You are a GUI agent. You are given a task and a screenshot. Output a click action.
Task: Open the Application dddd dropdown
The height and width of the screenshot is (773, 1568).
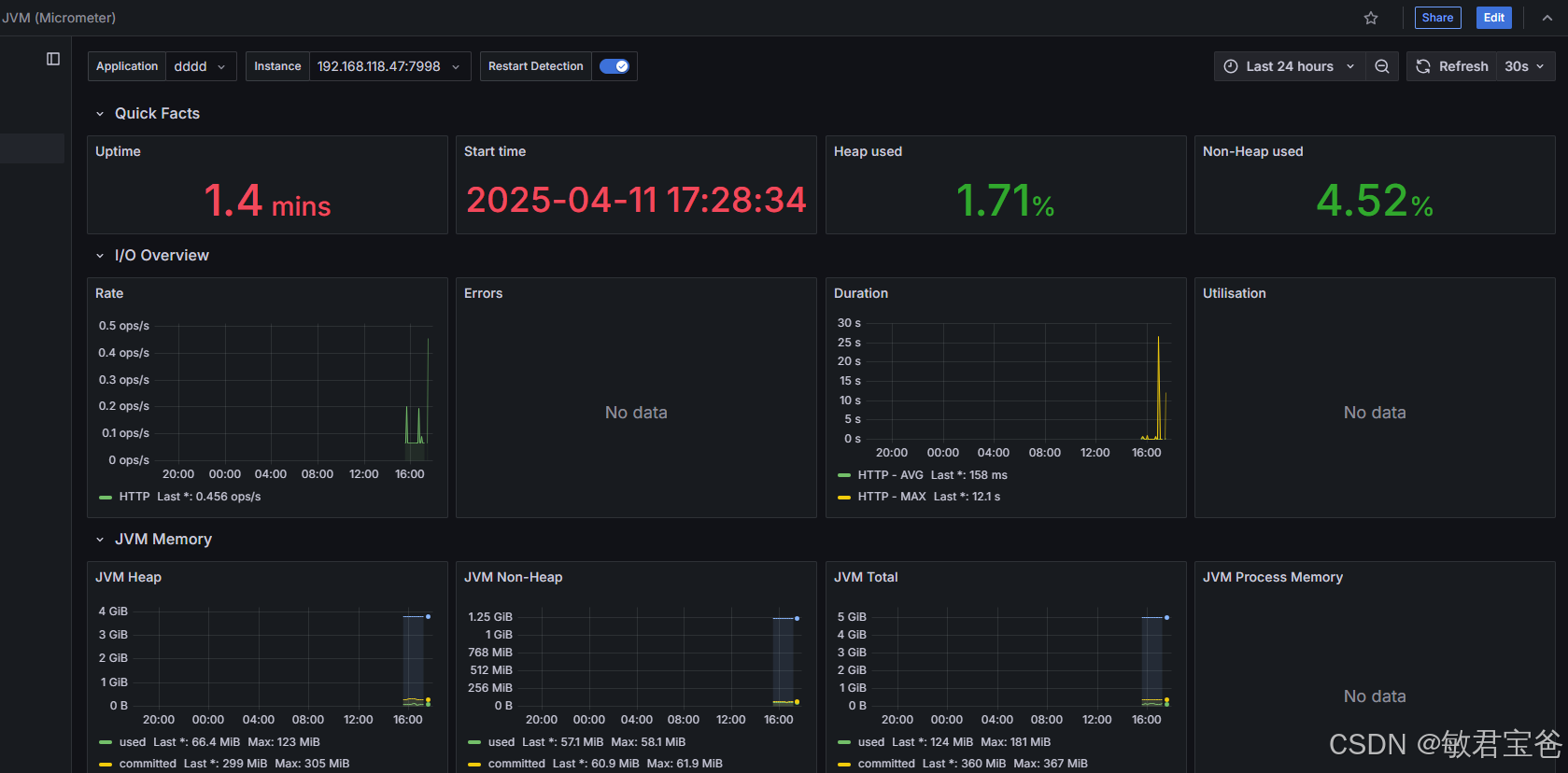click(200, 66)
